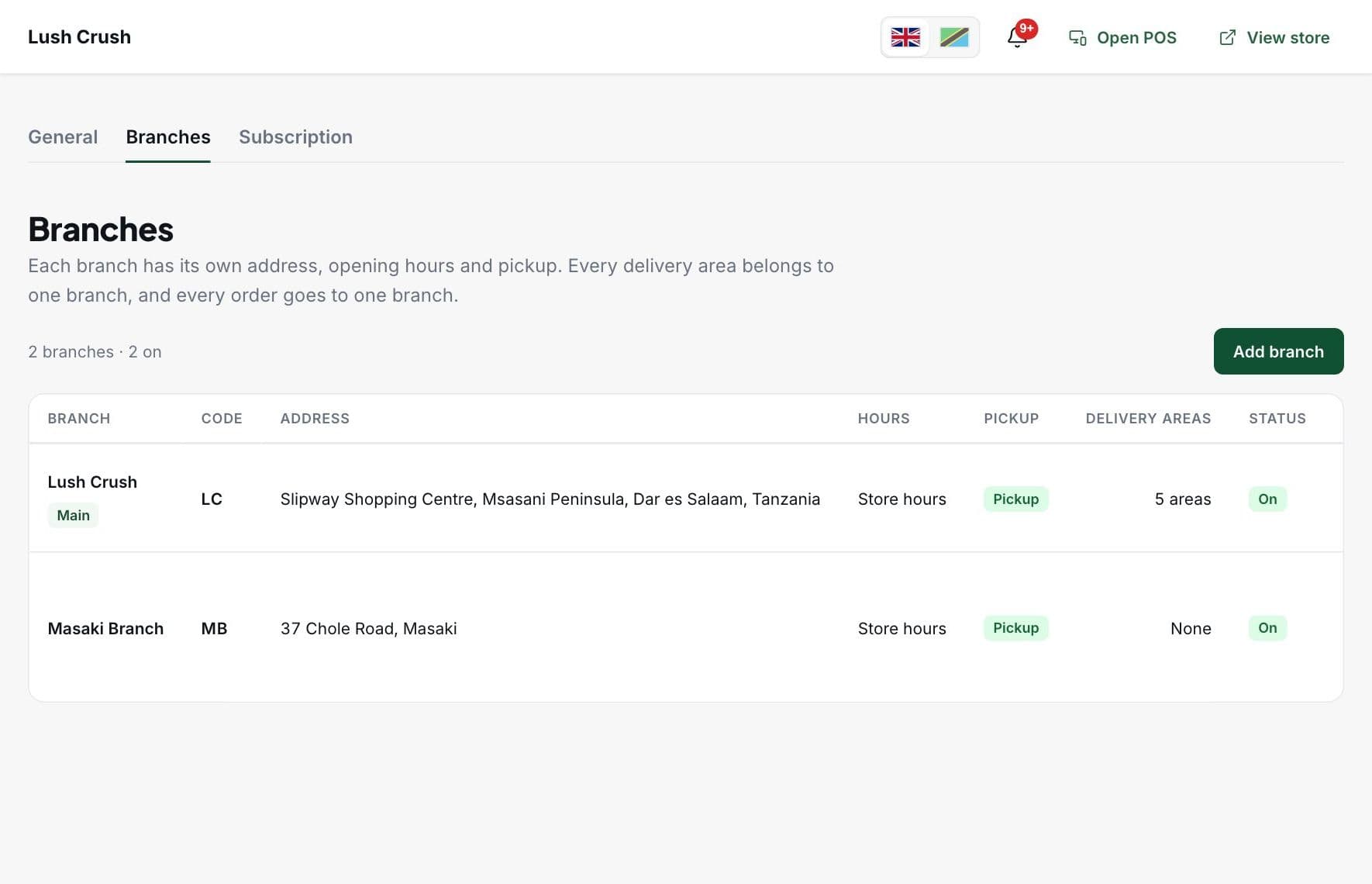Click the 2 branches · 2 on summary

95,352
